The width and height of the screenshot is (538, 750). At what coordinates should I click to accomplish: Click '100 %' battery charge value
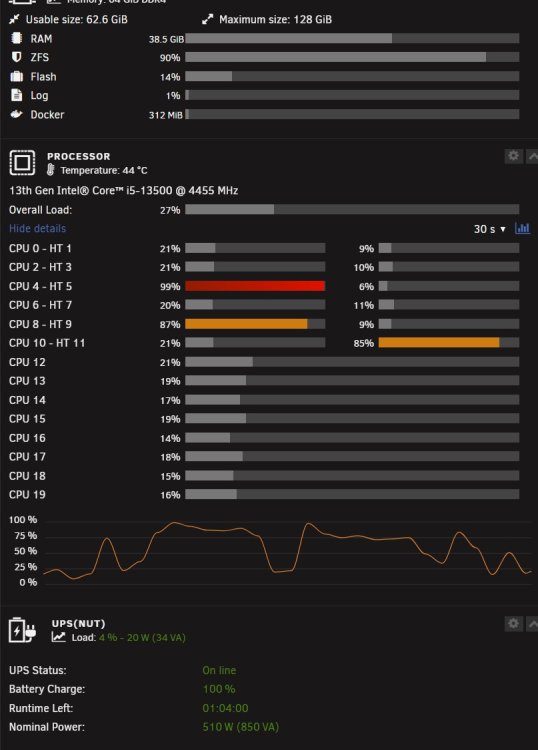click(219, 689)
